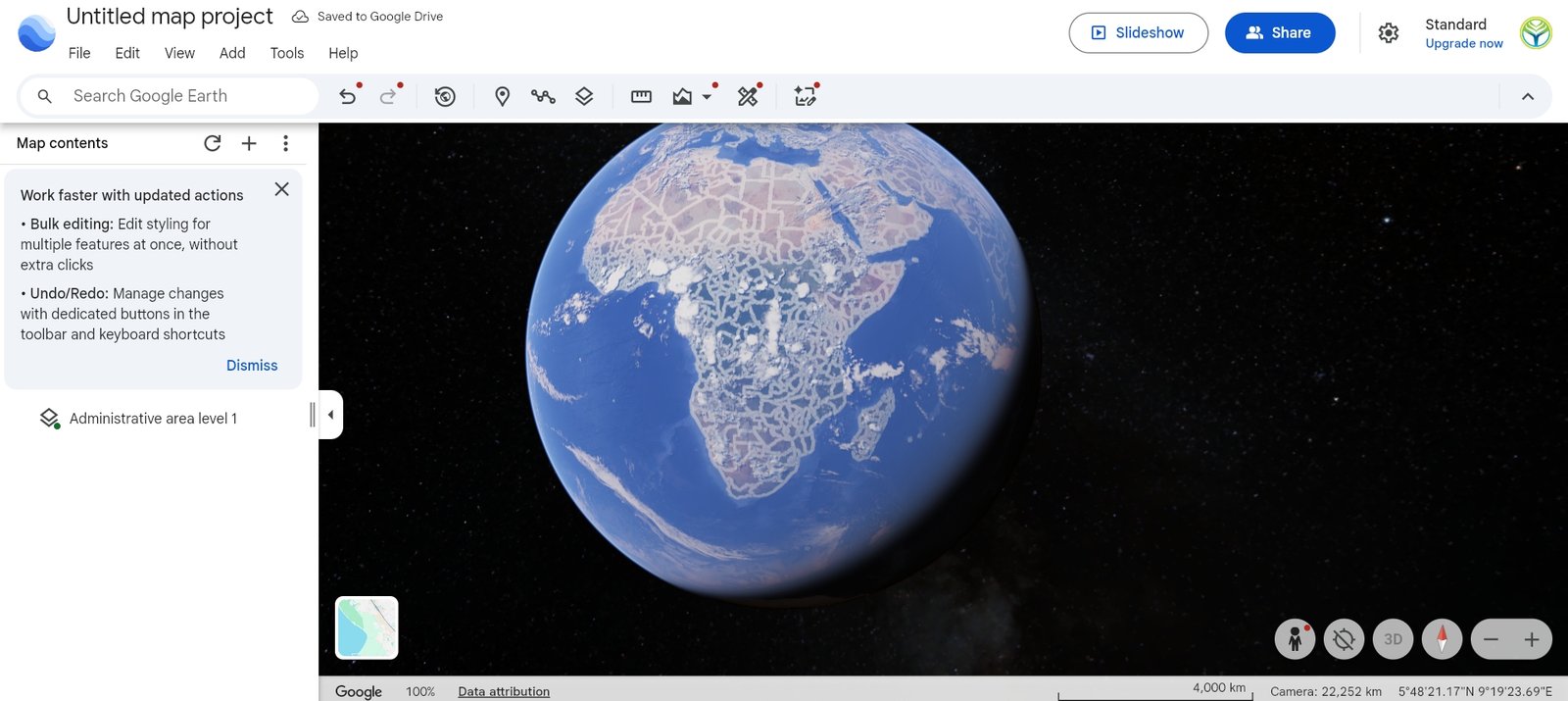Zoom out with the minus button
1568x701 pixels.
point(1491,640)
